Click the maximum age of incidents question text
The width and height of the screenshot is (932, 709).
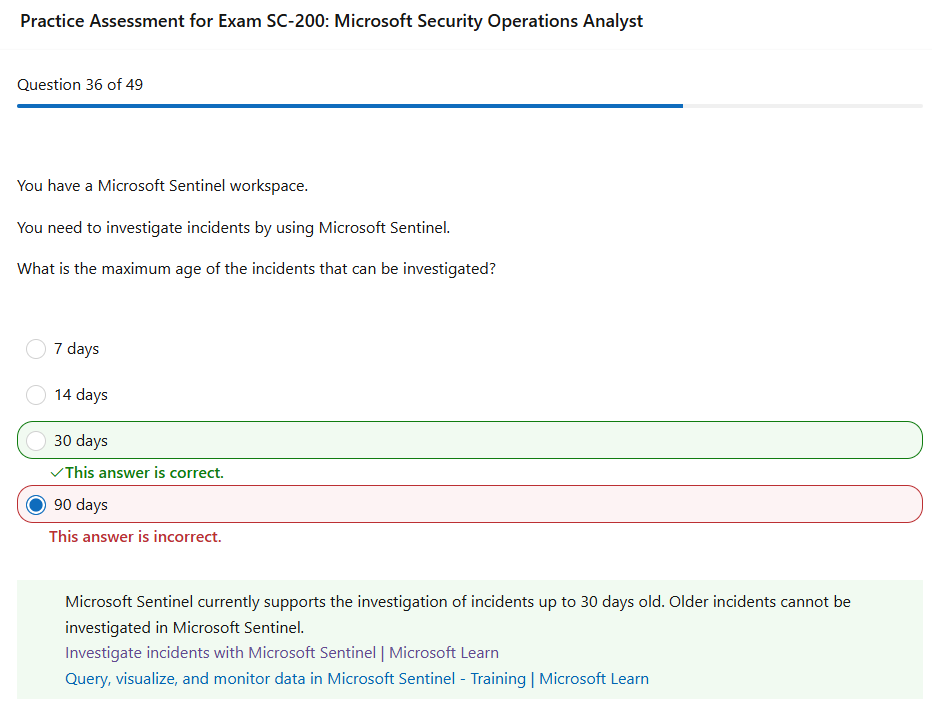[x=256, y=270]
